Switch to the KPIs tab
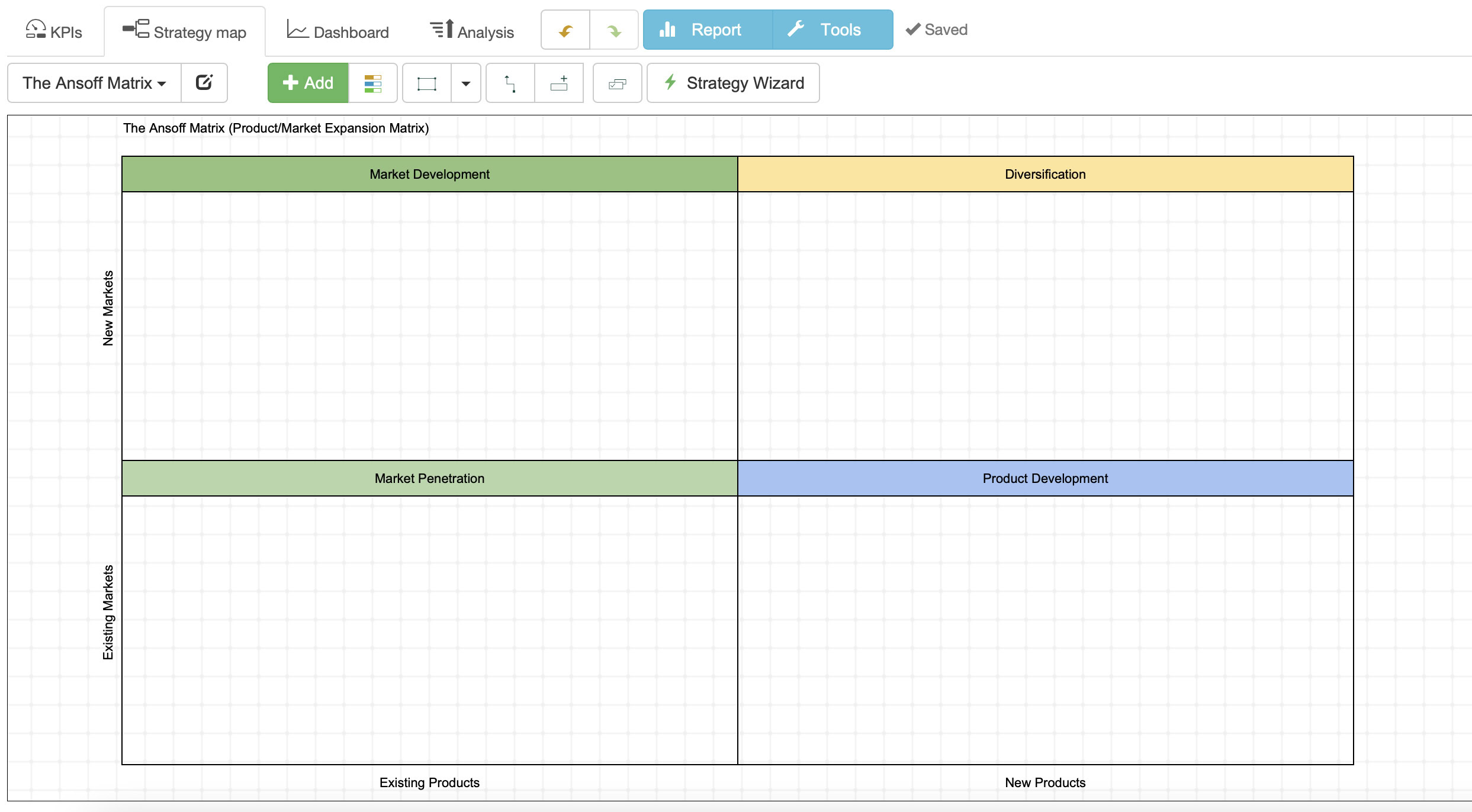Image resolution: width=1472 pixels, height=812 pixels. coord(54,32)
